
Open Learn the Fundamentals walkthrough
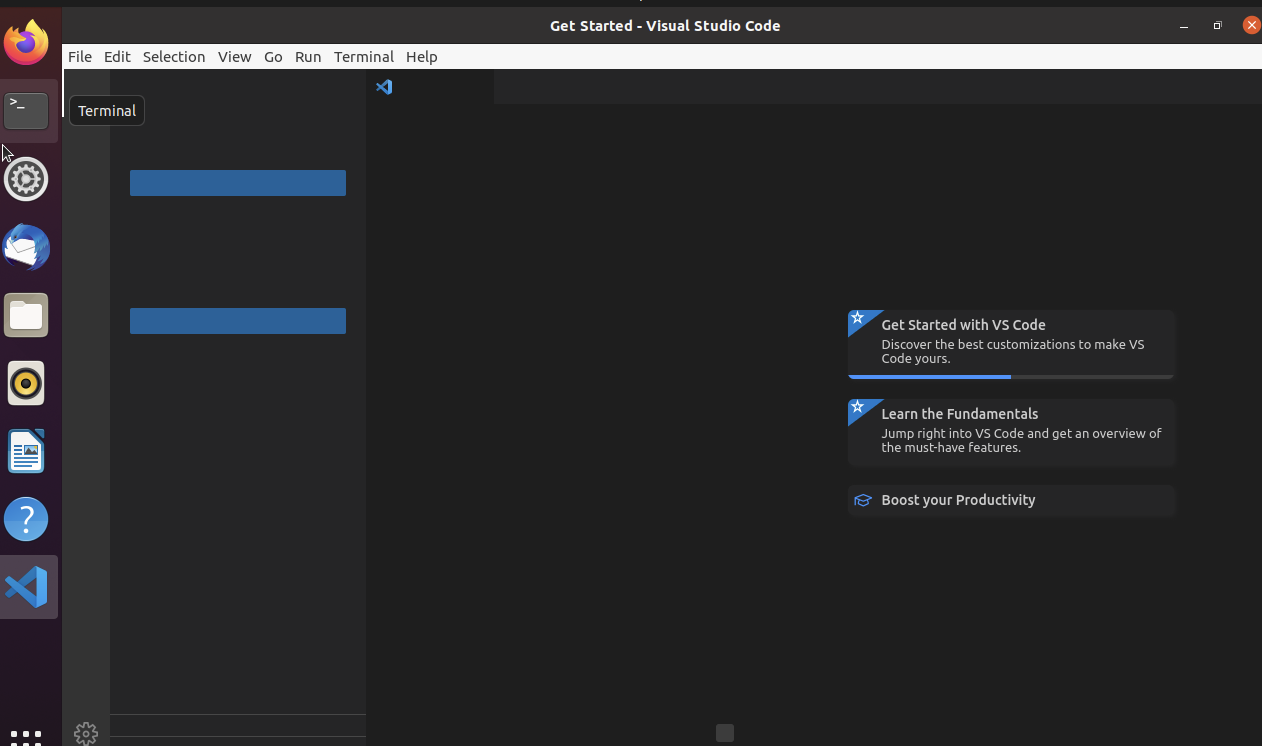(x=1011, y=433)
